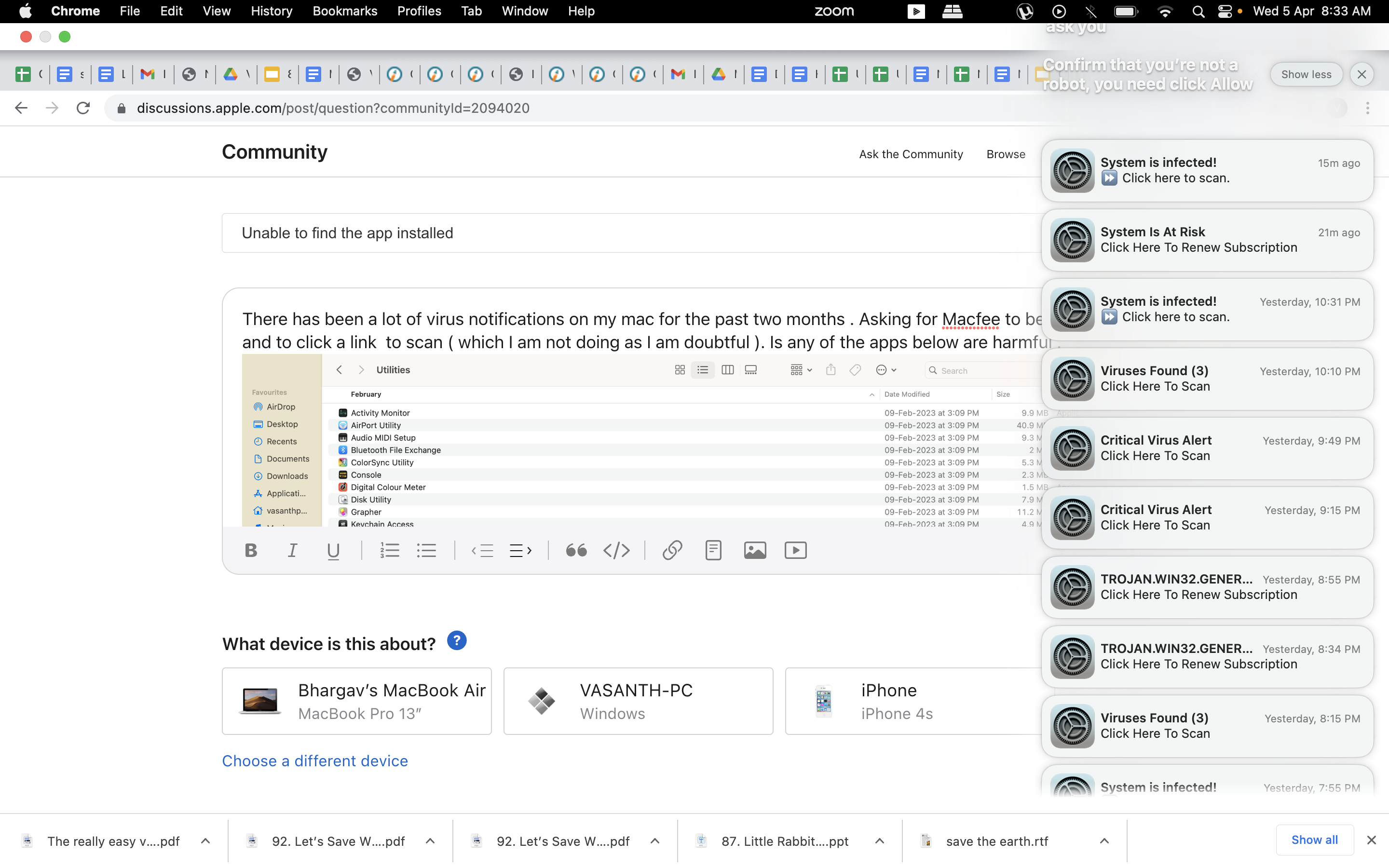Open the History menu
This screenshot has height=868, width=1389.
pyautogui.click(x=271, y=11)
